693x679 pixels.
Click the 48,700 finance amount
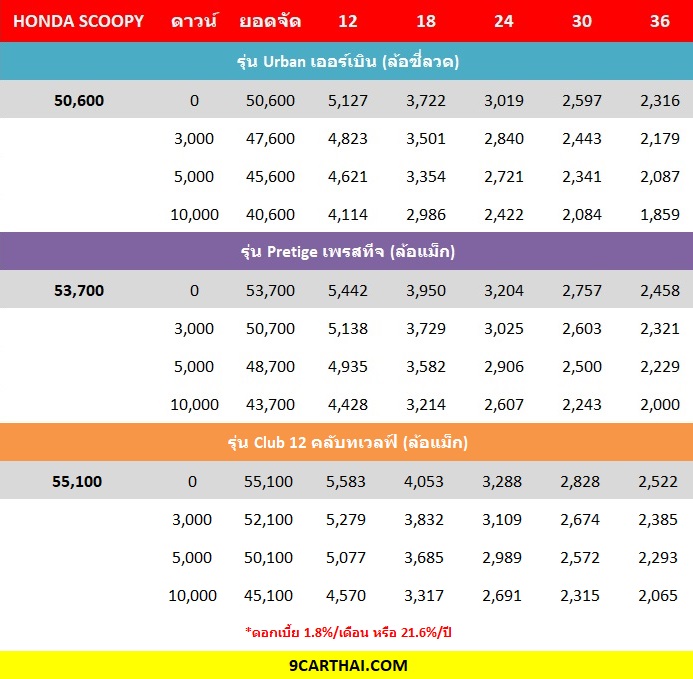coord(270,366)
